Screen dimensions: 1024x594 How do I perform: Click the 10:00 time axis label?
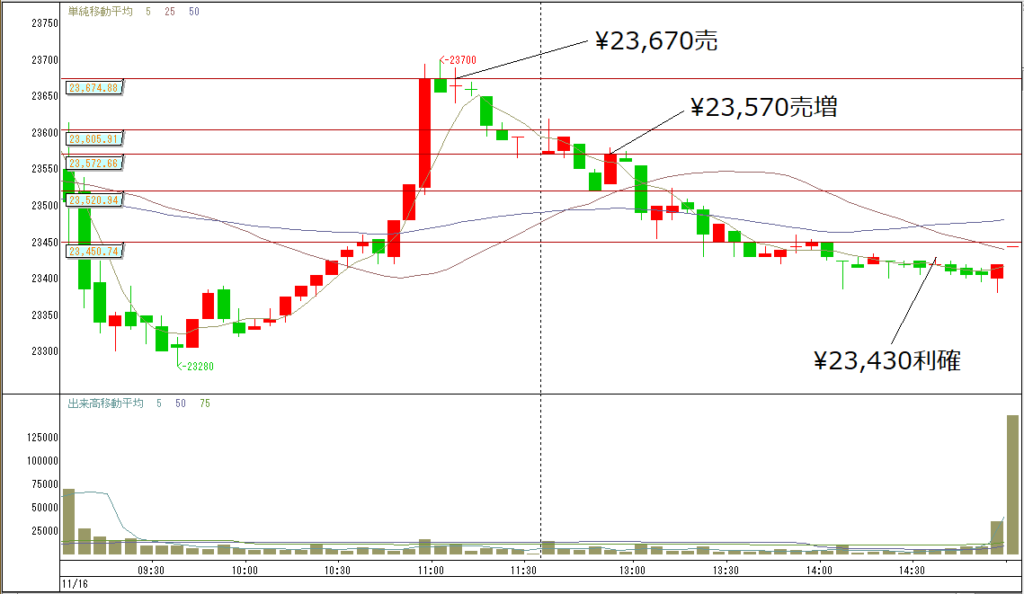pos(245,571)
